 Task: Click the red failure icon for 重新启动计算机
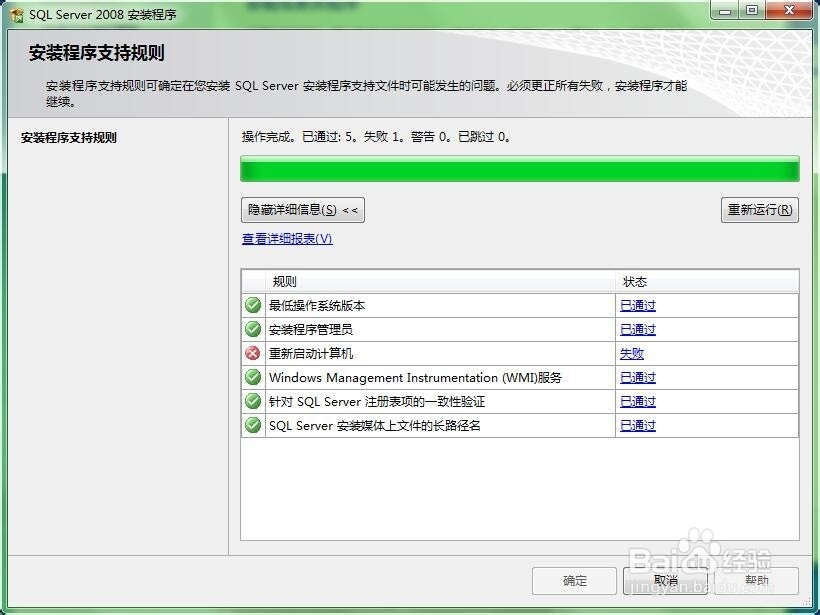252,353
